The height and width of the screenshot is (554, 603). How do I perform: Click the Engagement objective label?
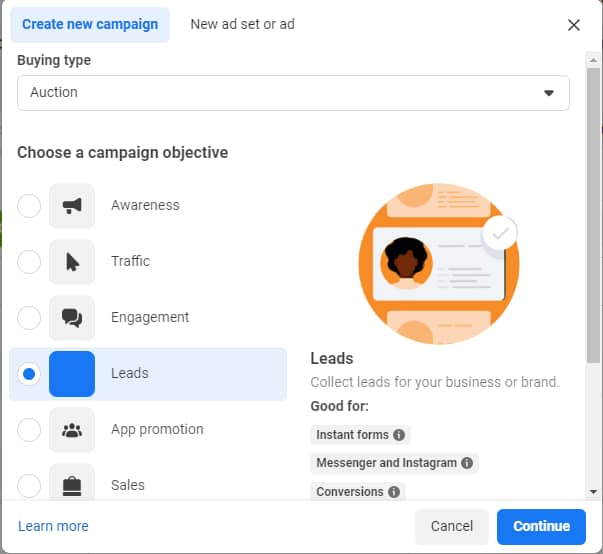[150, 318]
